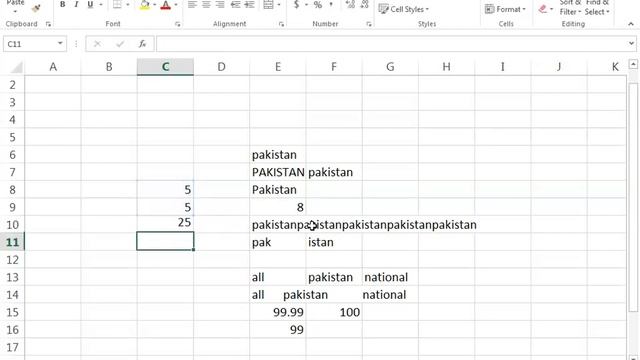Select cell with 'PAKISTAN' in row 7
Viewport: 640px width, 360px height.
[x=278, y=172]
